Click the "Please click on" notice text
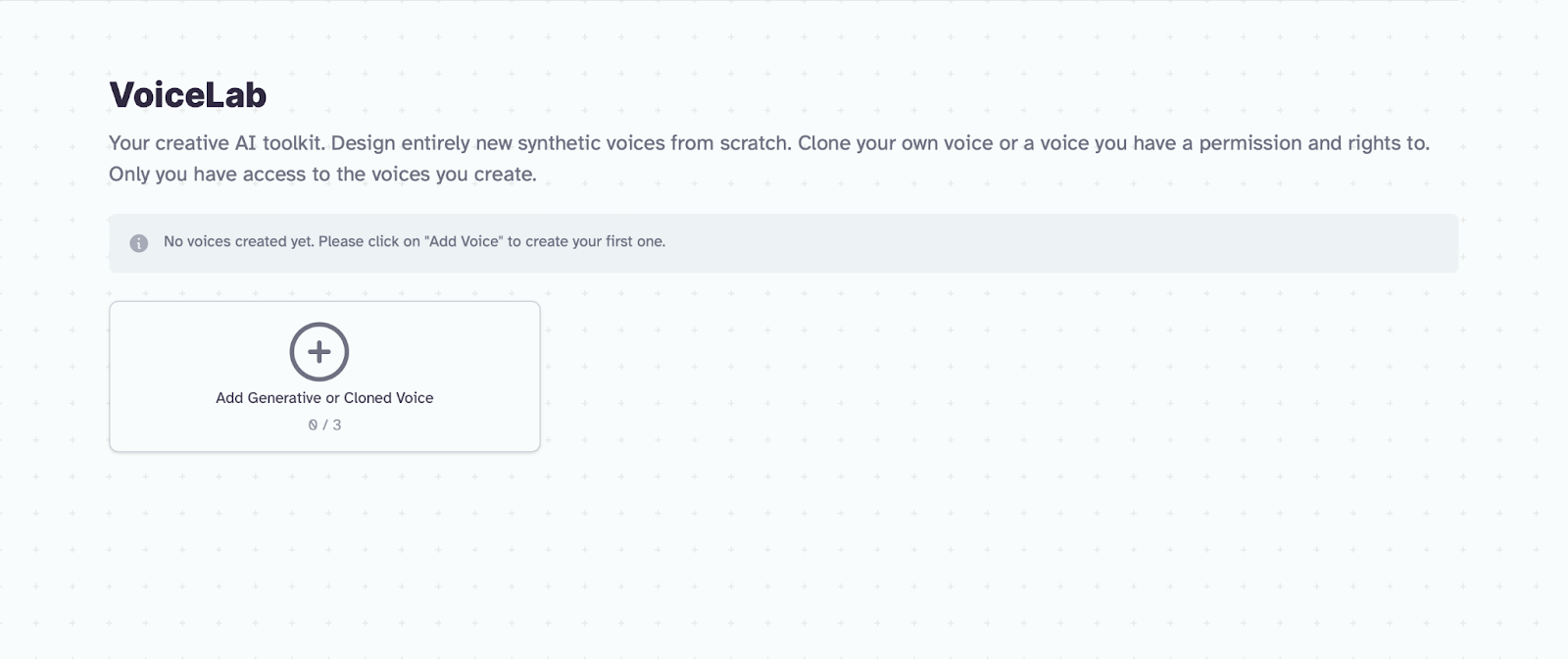The width and height of the screenshot is (1568, 659). [x=368, y=241]
